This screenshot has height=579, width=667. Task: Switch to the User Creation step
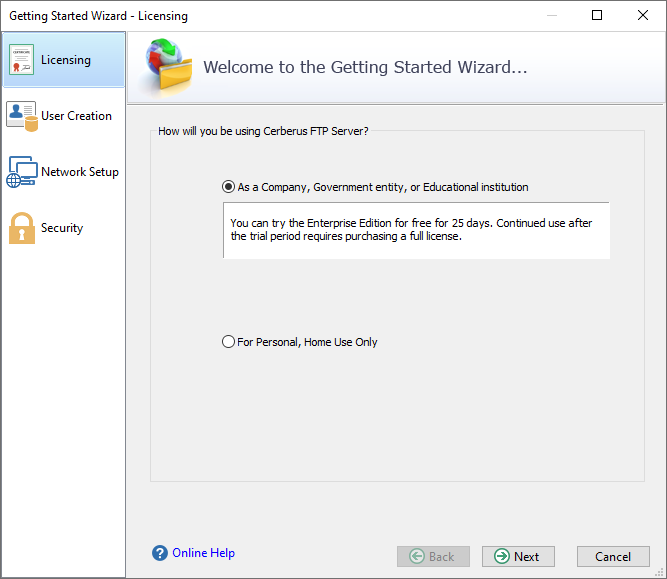click(x=76, y=116)
